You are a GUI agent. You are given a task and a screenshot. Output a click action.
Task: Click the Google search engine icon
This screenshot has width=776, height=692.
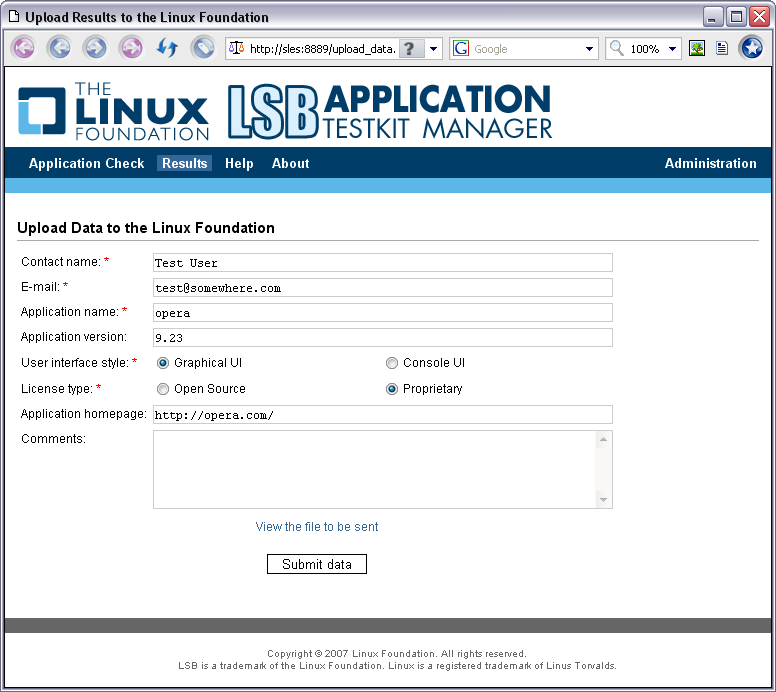(461, 48)
